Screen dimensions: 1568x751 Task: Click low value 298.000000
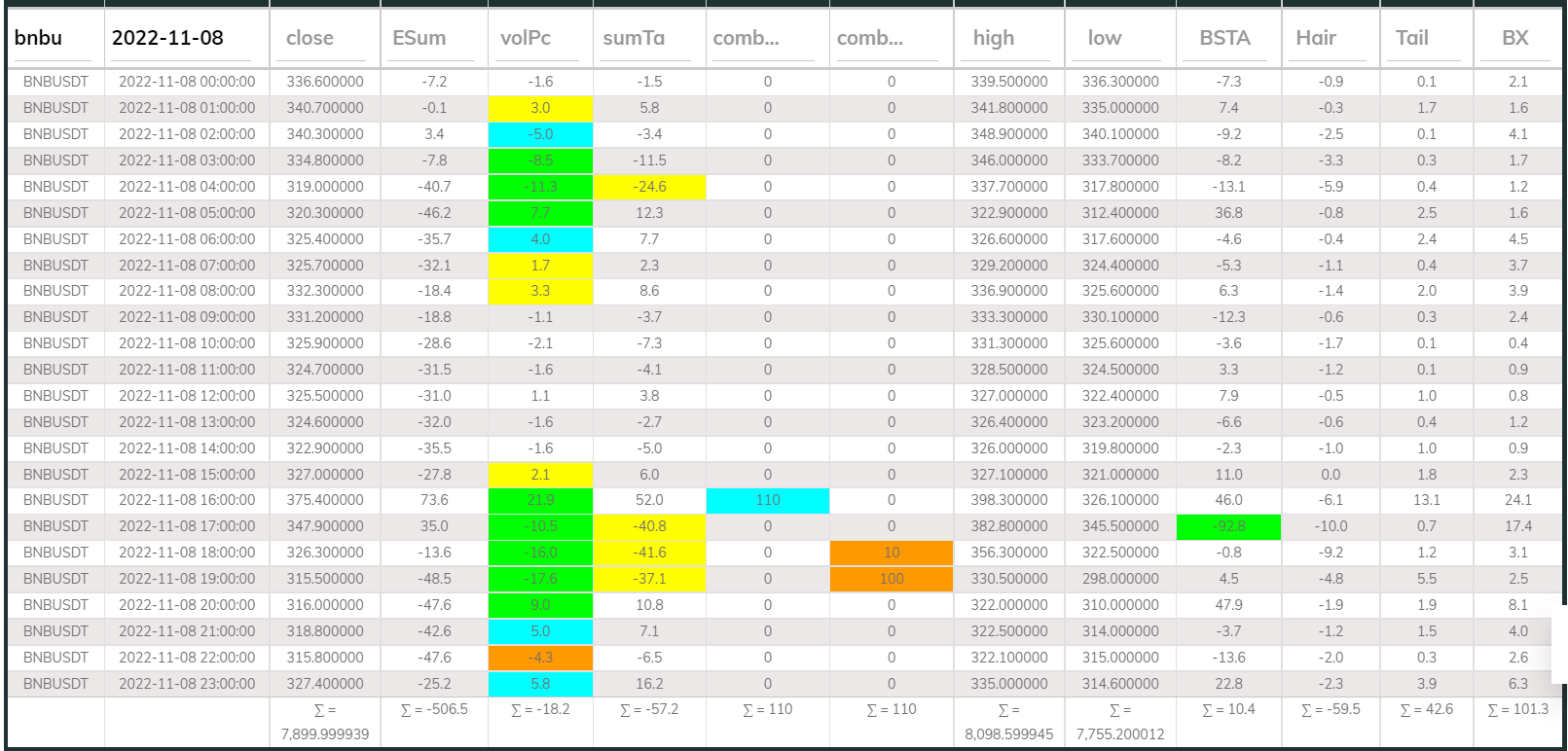[x=1120, y=579]
